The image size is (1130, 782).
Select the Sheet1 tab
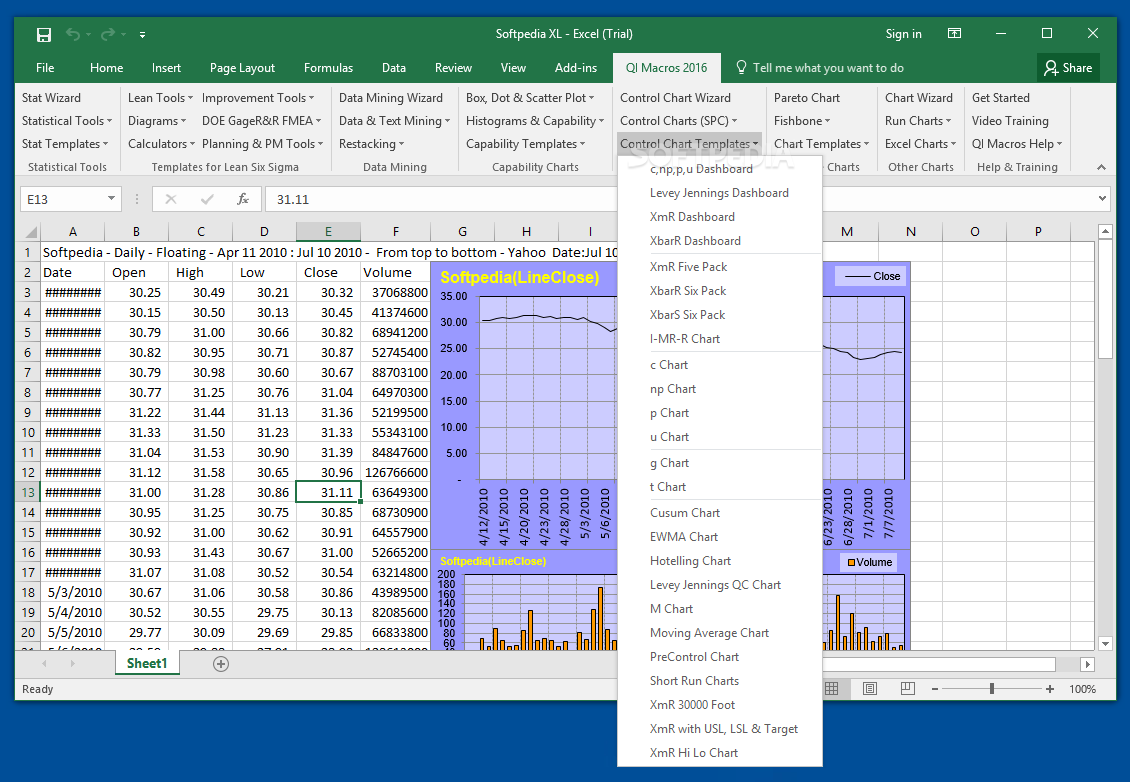click(147, 663)
